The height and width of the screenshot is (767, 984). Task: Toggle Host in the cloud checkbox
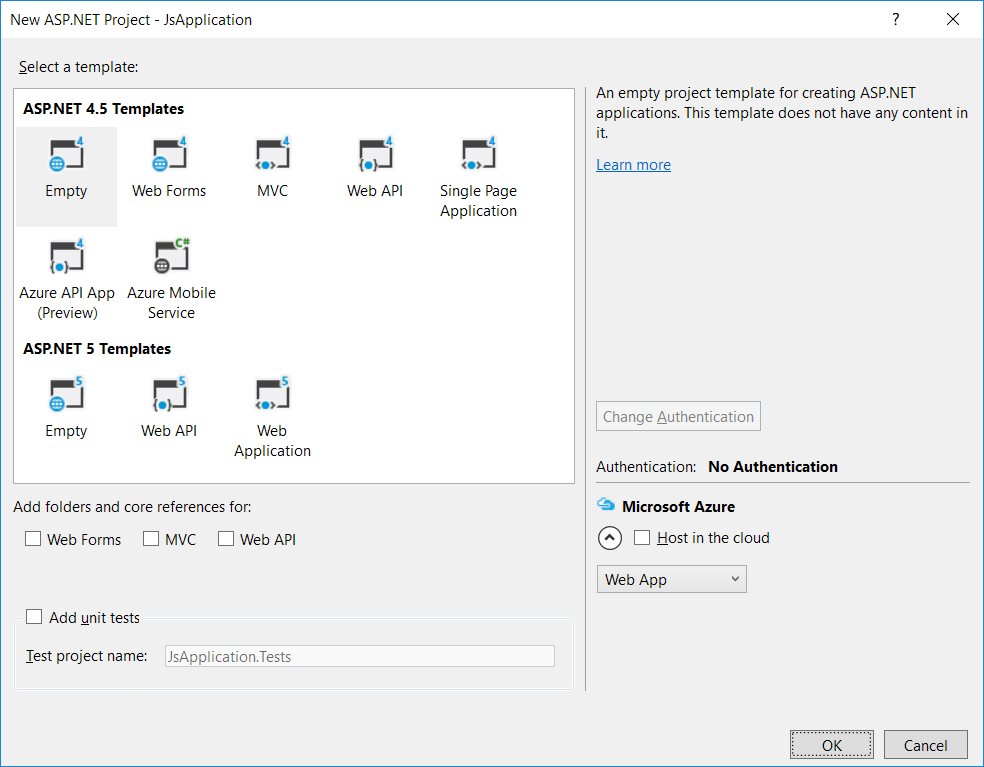point(642,537)
